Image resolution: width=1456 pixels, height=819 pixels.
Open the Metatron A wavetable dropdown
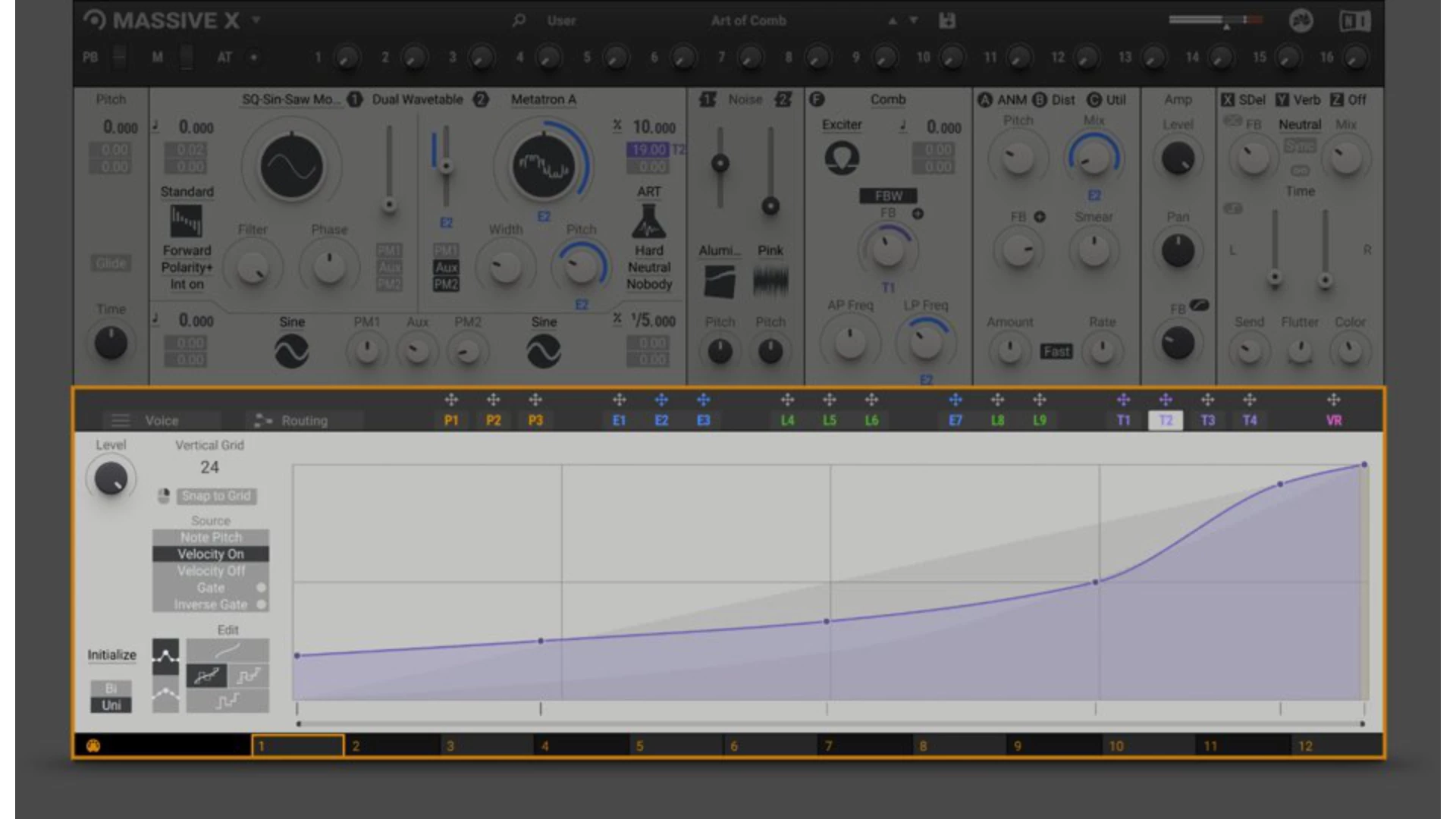[x=543, y=99]
